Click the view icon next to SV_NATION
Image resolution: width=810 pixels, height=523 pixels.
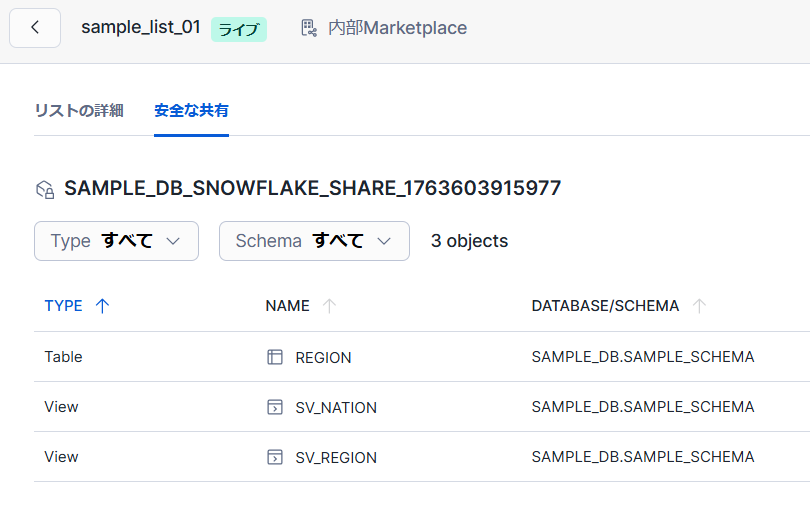[275, 407]
